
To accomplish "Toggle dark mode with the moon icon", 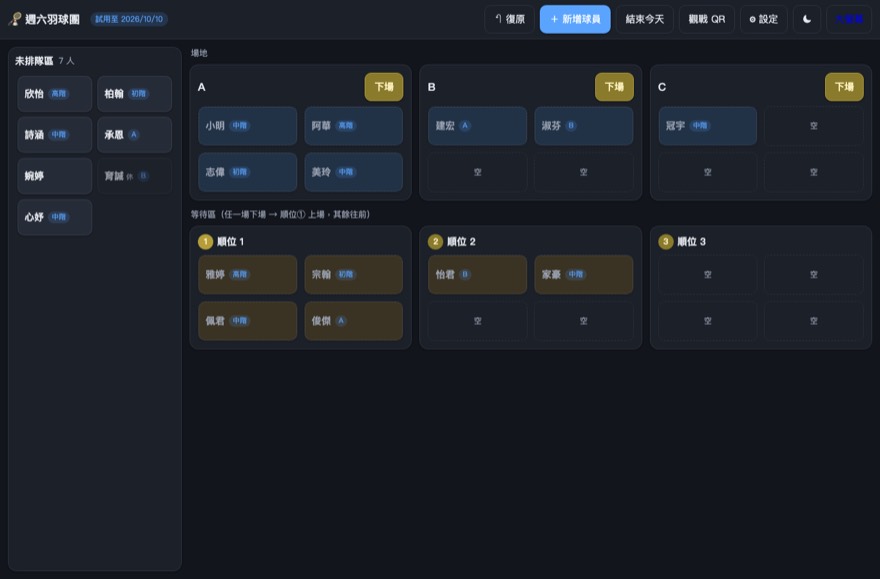I will point(806,19).
